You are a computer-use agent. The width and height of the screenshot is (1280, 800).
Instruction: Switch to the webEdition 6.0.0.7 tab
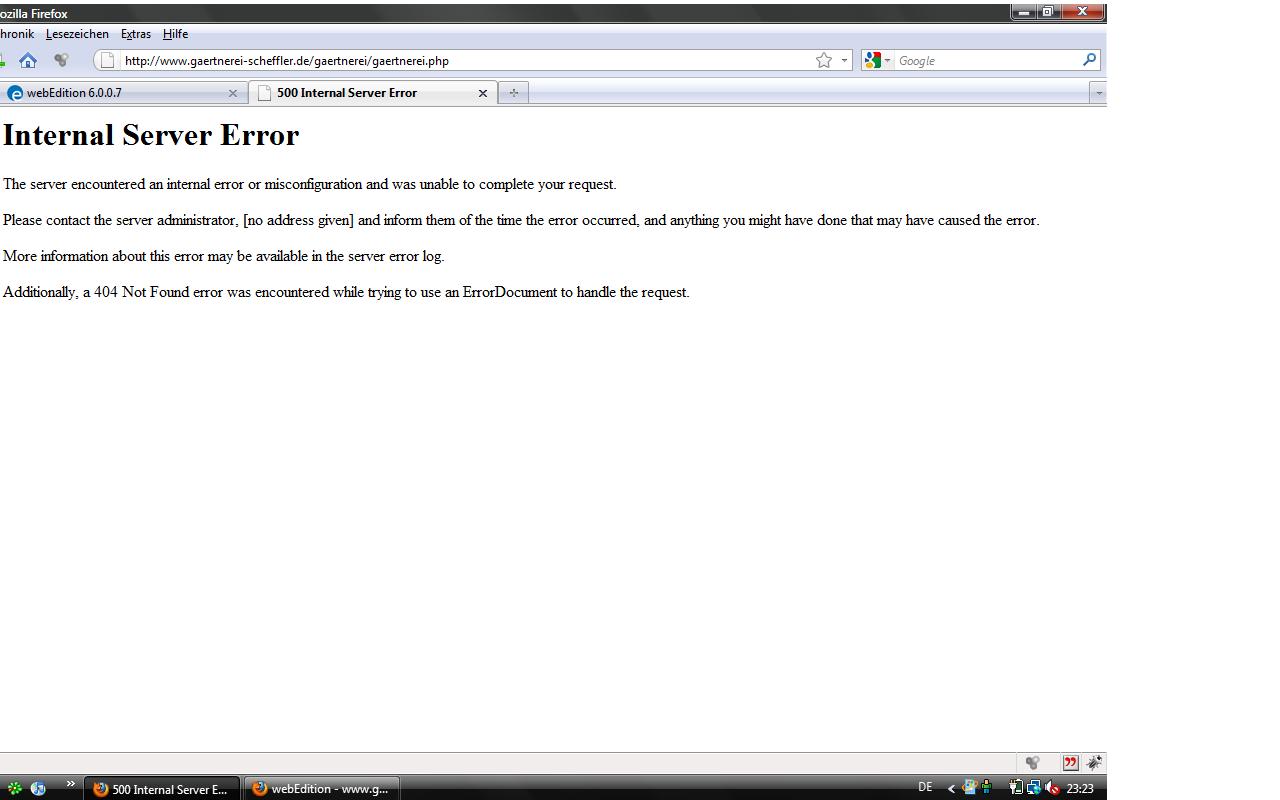point(122,92)
